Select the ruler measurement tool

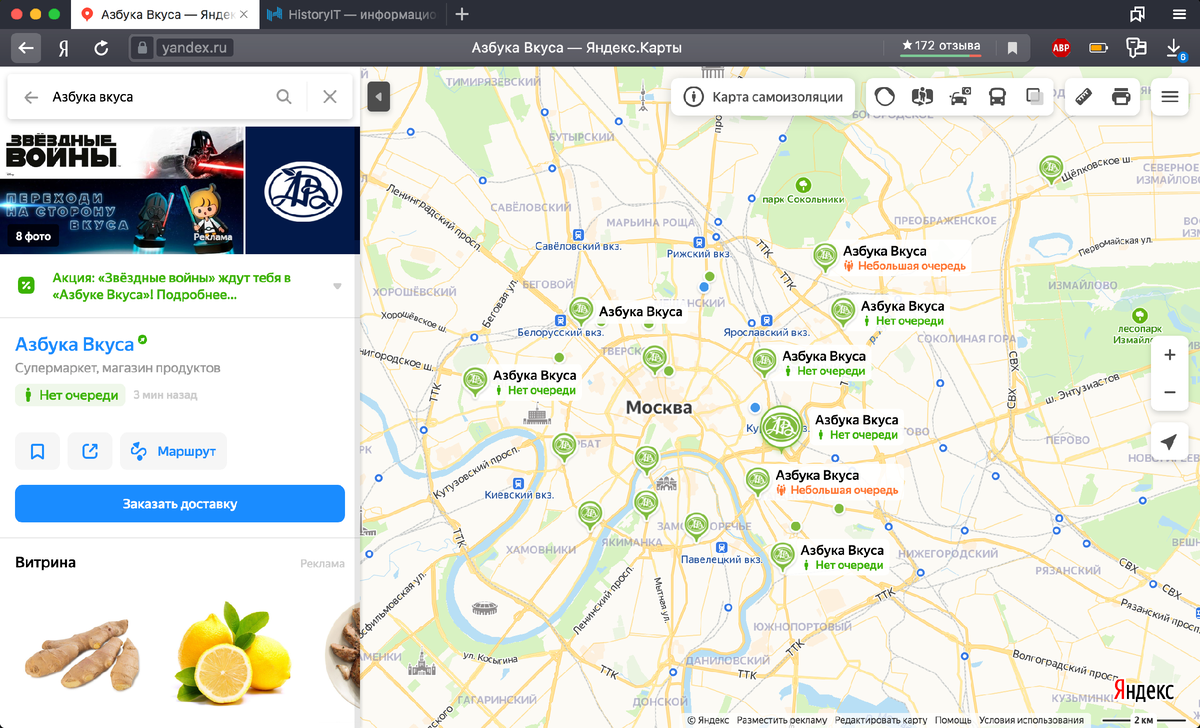pyautogui.click(x=1084, y=97)
